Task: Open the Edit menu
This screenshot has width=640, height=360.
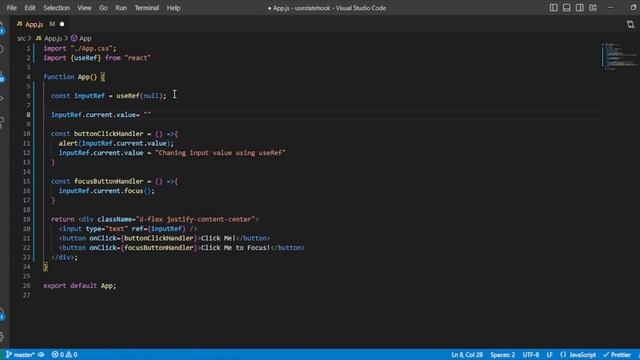Action: coord(30,8)
